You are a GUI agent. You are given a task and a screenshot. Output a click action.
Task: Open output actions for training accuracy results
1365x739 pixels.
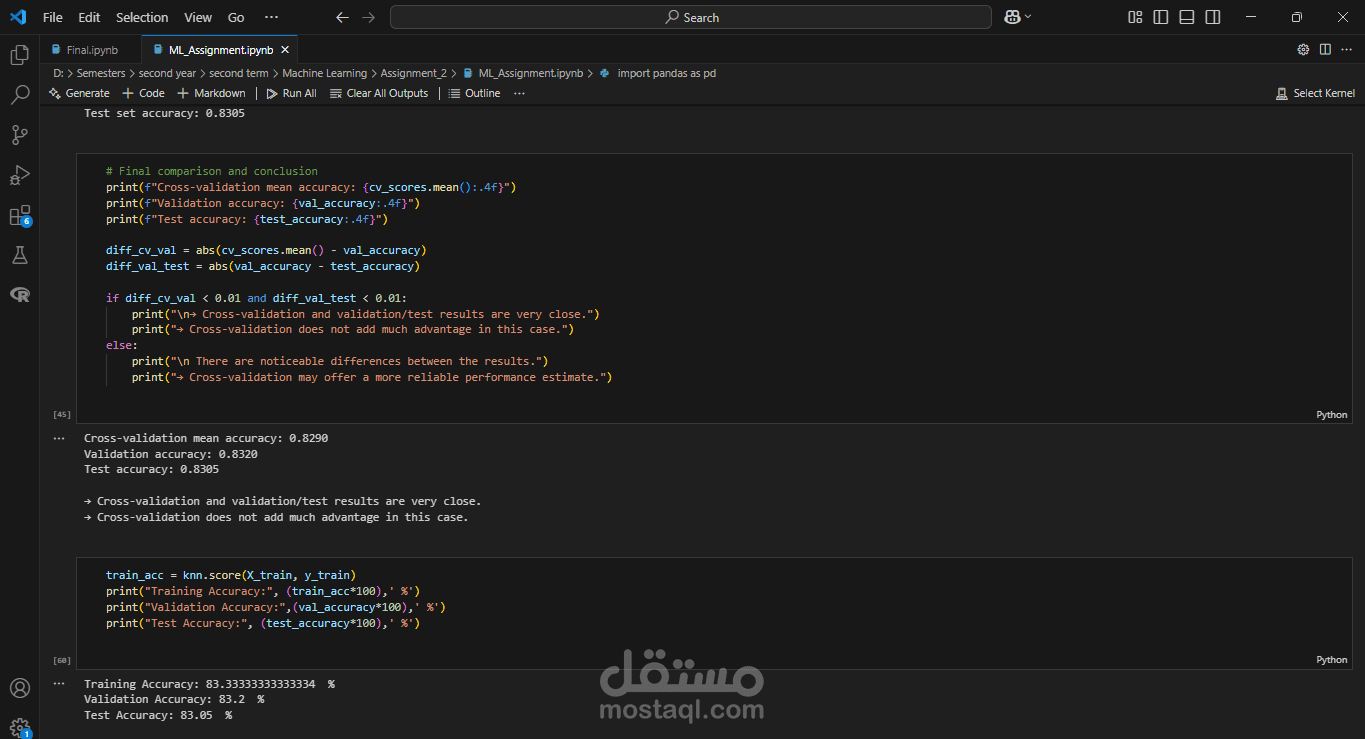59,684
